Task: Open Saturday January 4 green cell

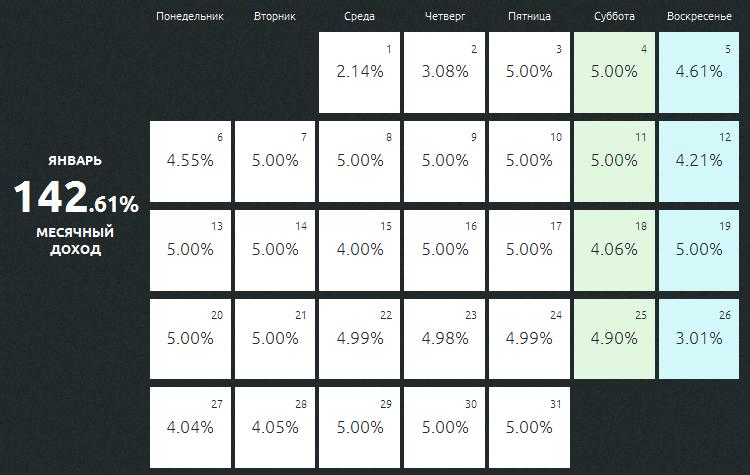Action: coord(614,72)
